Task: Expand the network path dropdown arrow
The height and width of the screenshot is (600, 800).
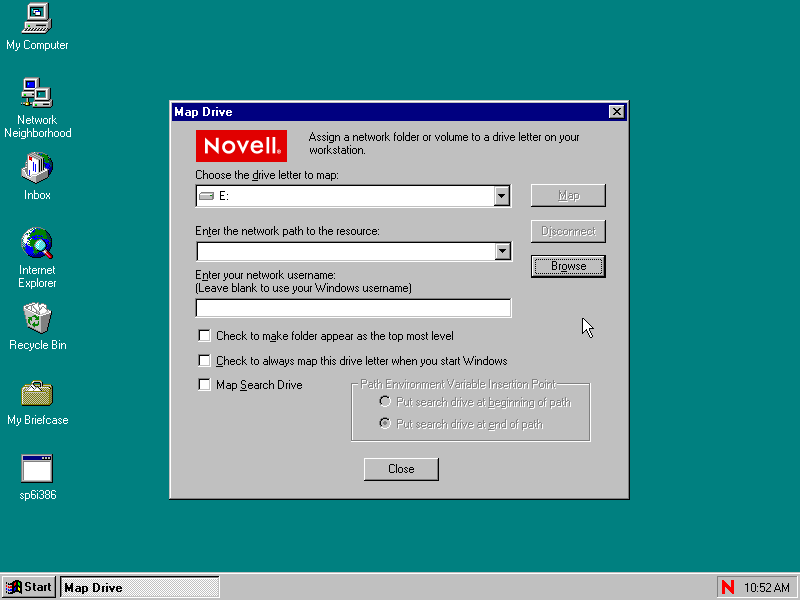Action: [503, 251]
